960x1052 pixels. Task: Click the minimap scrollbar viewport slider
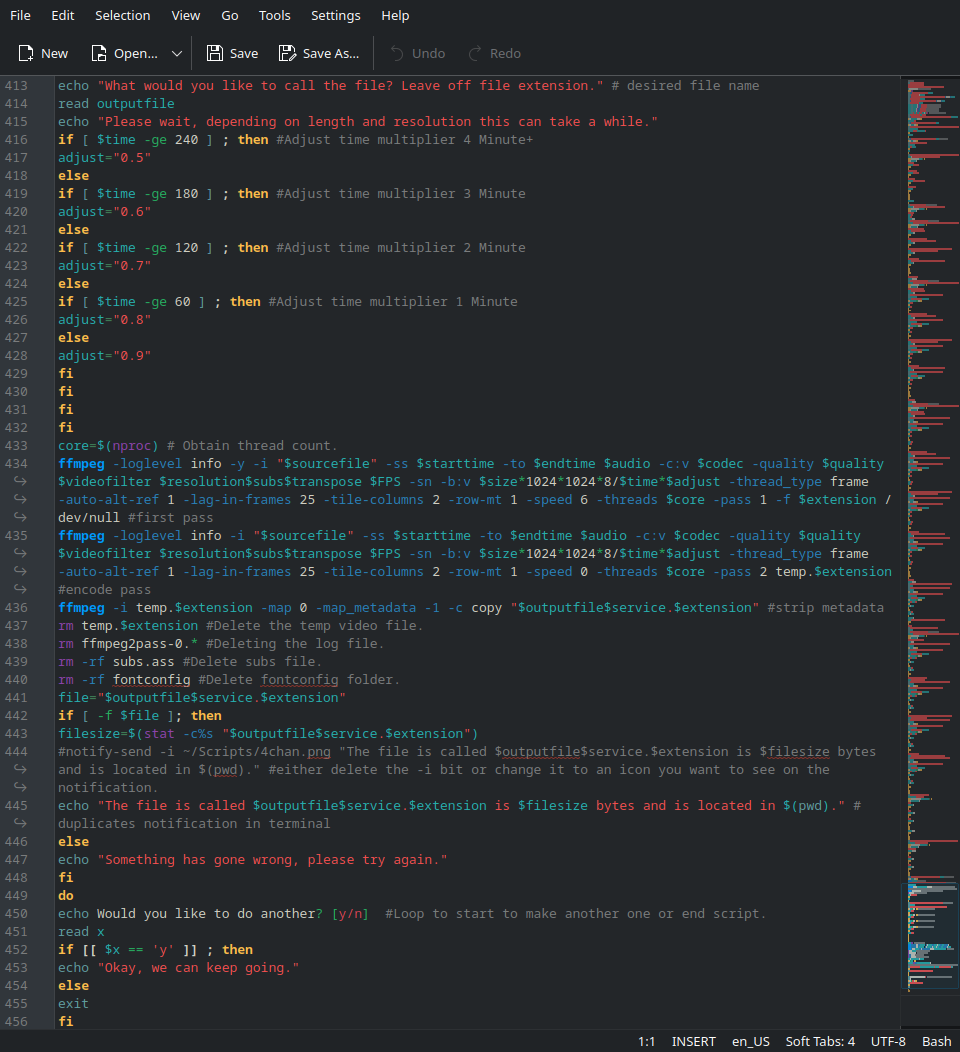(x=930, y=937)
